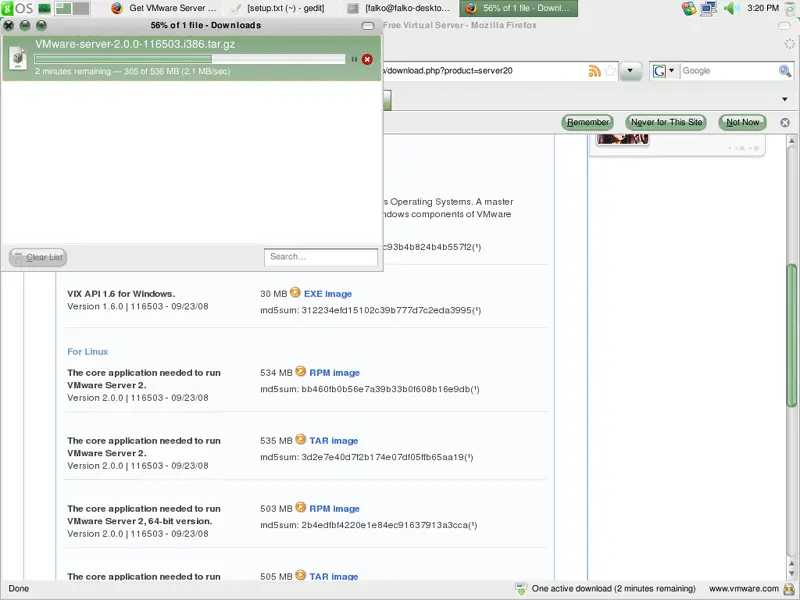Launch the terminal icon in top panel
Viewport: 800px width, 600px height.
pos(44,8)
